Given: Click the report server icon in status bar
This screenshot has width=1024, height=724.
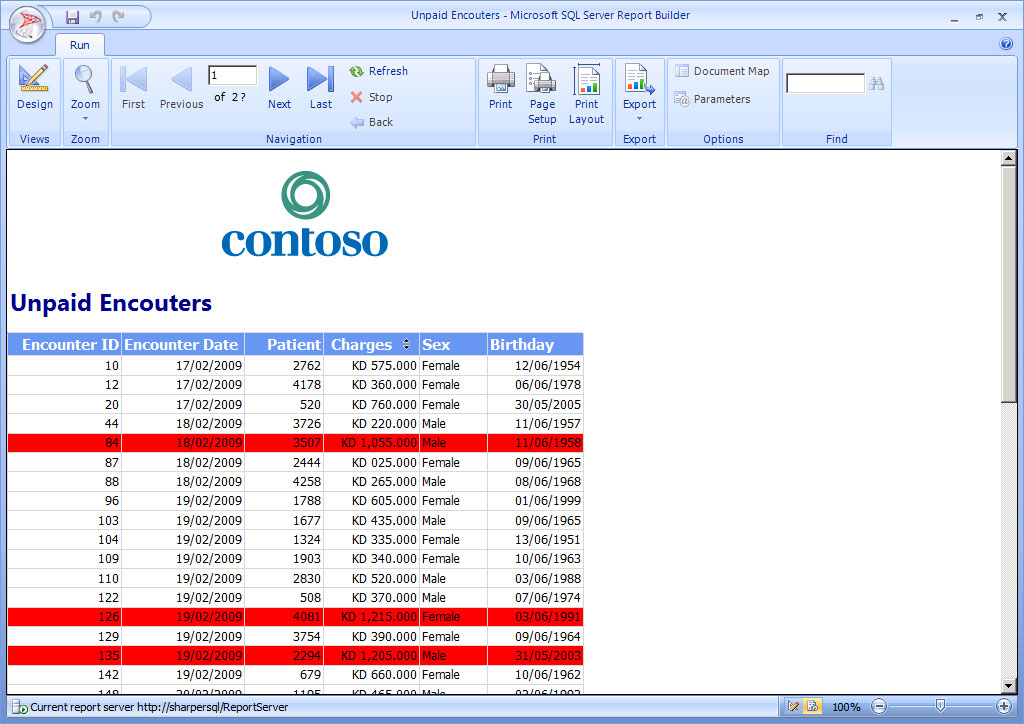Looking at the screenshot, I should pyautogui.click(x=20, y=707).
